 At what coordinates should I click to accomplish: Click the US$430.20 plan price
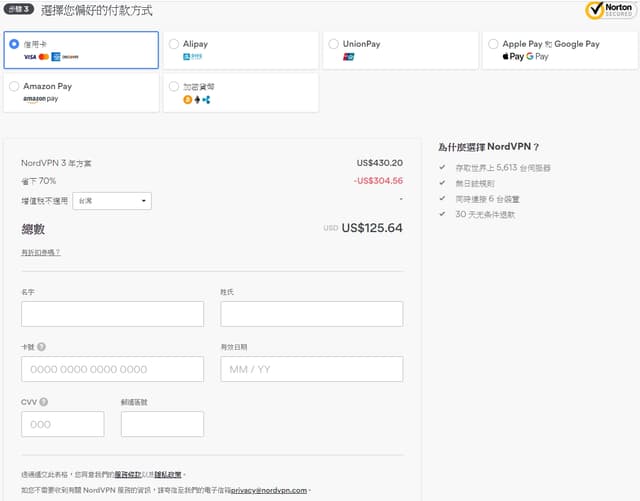pyautogui.click(x=380, y=163)
